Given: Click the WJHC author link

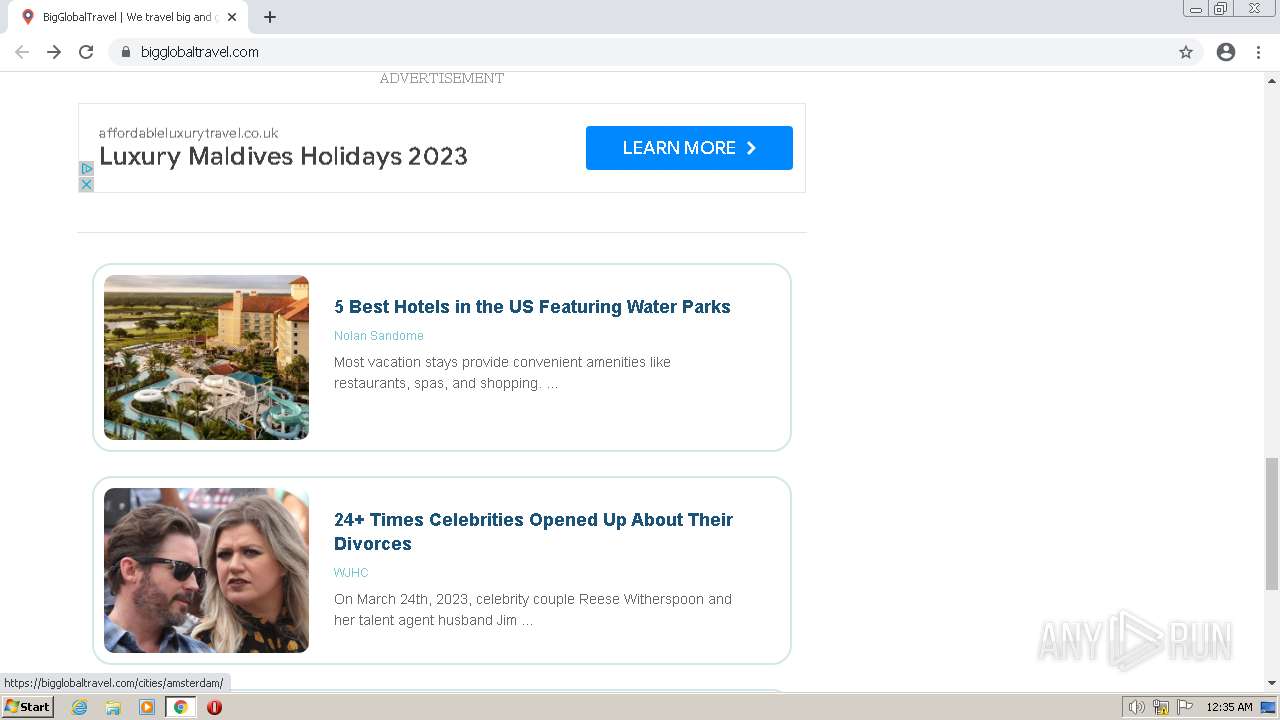Looking at the screenshot, I should pyautogui.click(x=351, y=573).
